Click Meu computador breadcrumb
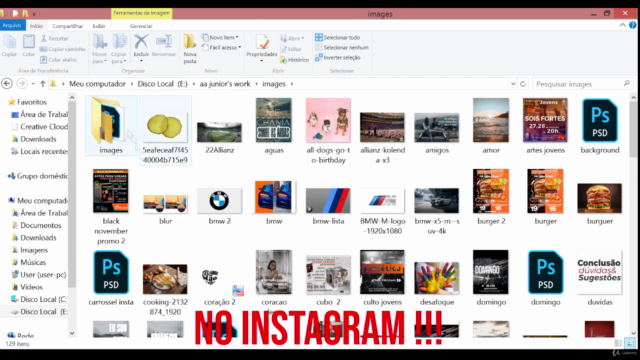Screen dimensions: 640x360 pyautogui.click(x=97, y=84)
